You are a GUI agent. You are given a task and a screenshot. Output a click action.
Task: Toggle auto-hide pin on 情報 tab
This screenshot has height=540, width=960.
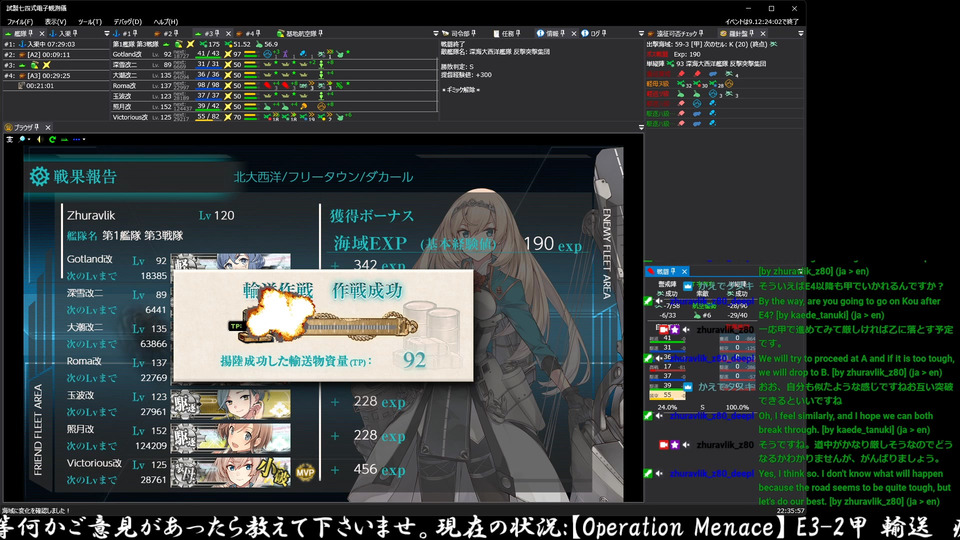(562, 33)
